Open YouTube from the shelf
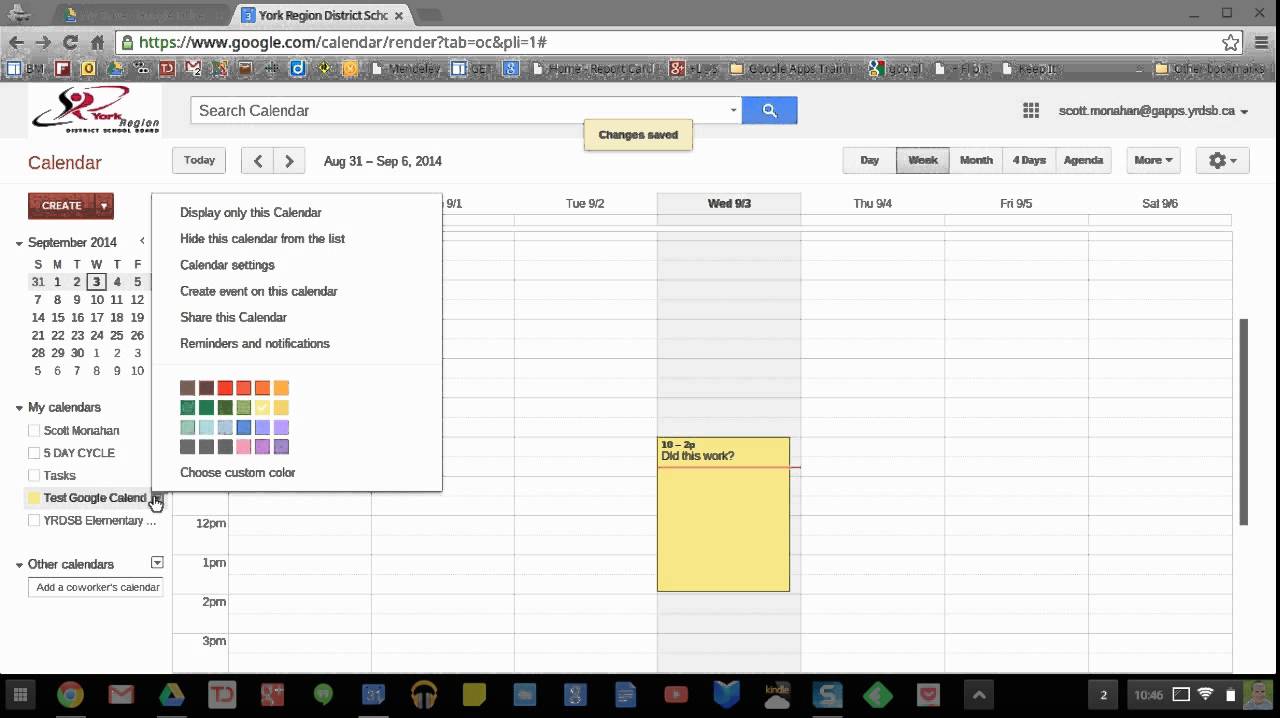 point(676,695)
